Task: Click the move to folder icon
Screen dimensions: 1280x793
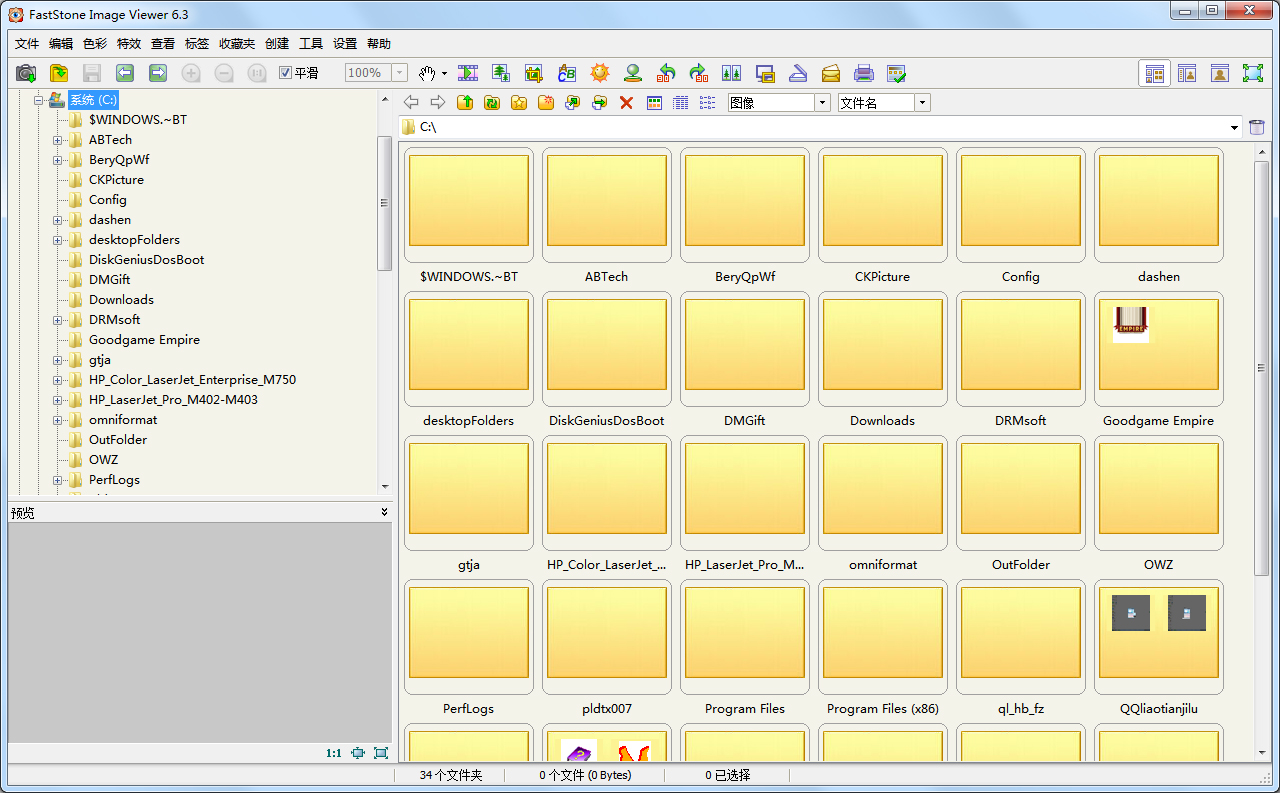Action: tap(600, 102)
